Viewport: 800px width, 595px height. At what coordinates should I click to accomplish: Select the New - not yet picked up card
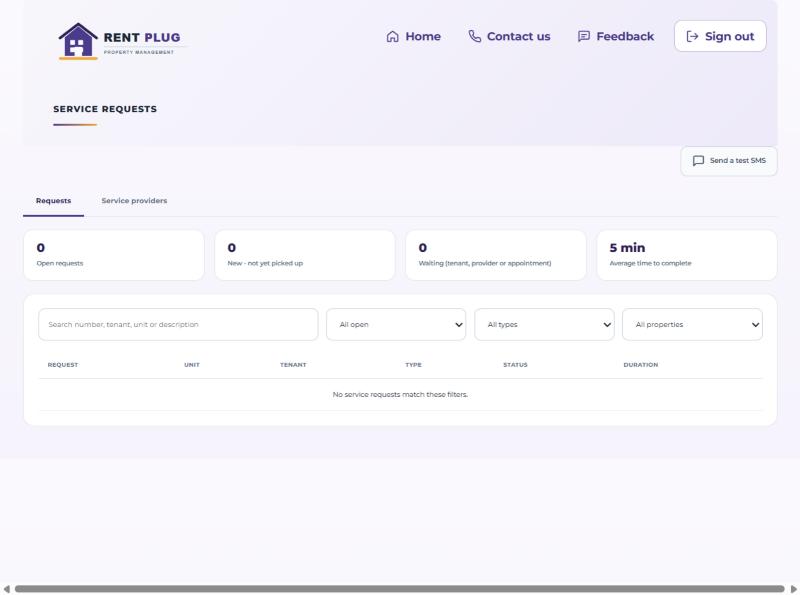coord(305,255)
